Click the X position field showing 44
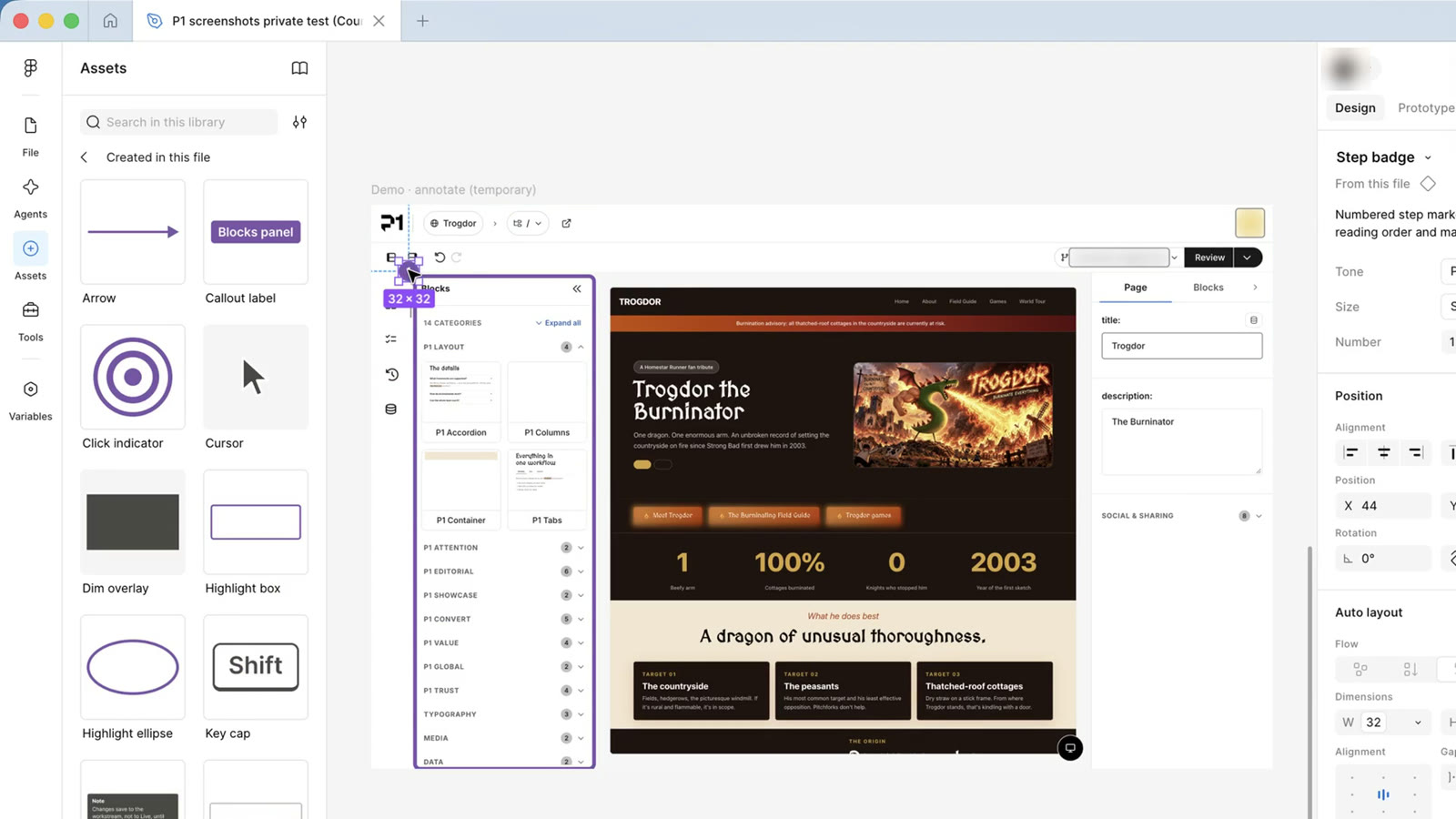Image resolution: width=1456 pixels, height=819 pixels. click(x=1383, y=506)
